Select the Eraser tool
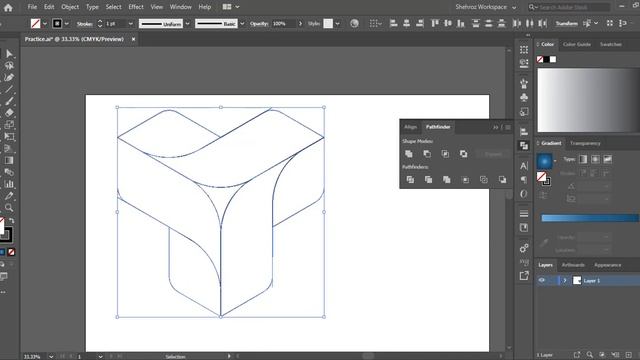640x360 pixels. pyautogui.click(x=9, y=113)
